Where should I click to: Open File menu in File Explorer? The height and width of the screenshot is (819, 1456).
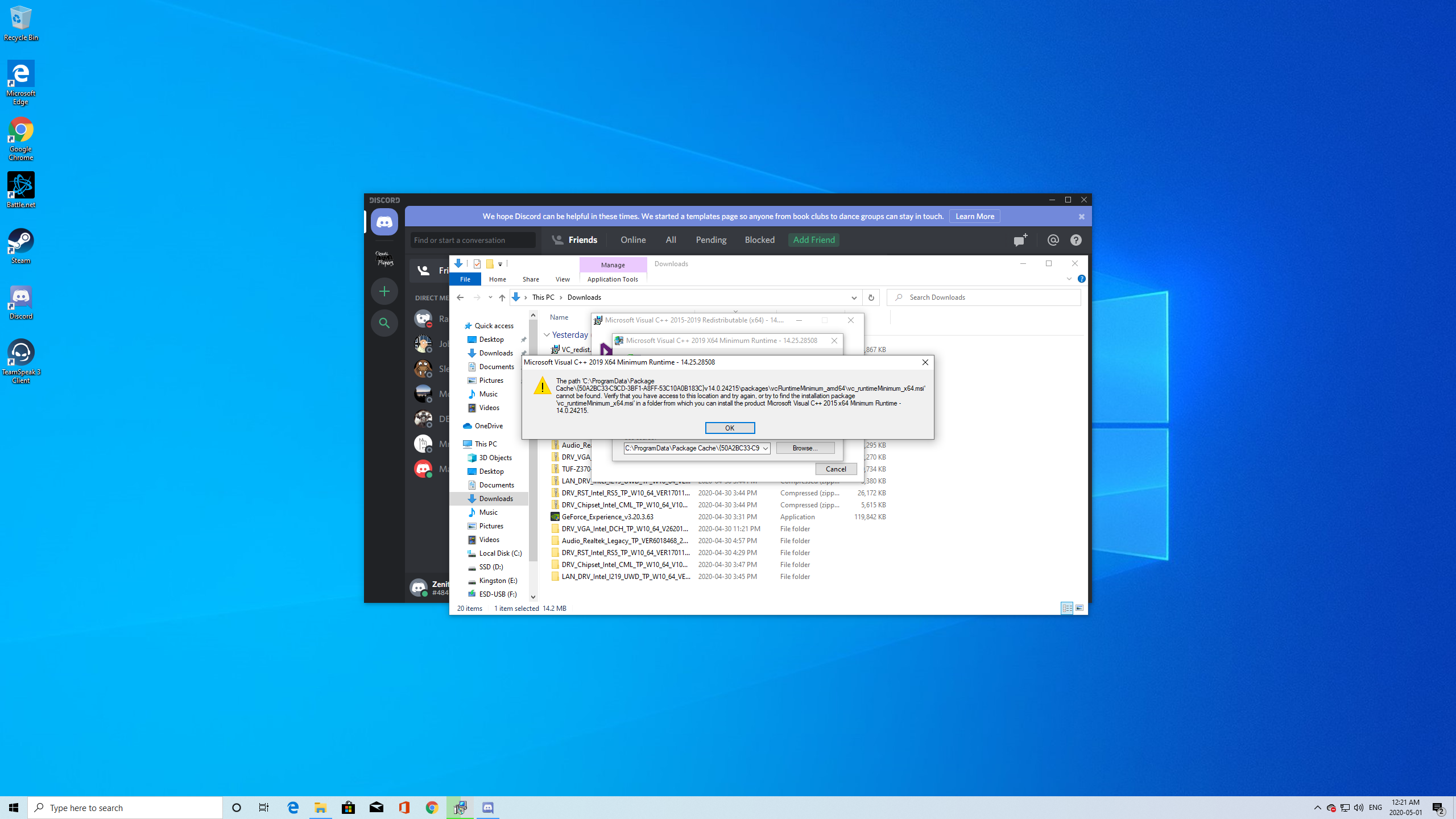465,279
